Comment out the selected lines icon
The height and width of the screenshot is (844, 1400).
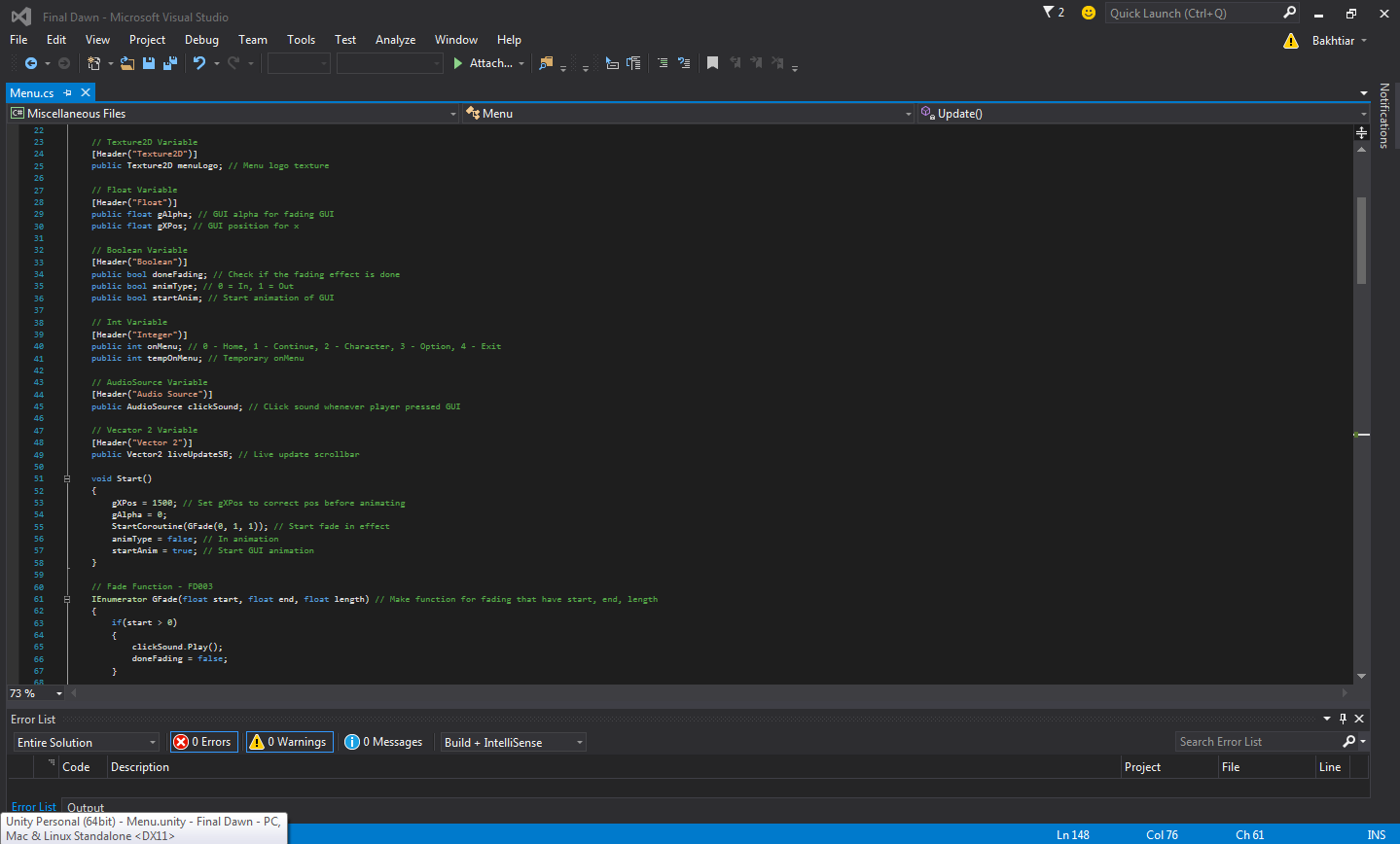click(663, 63)
